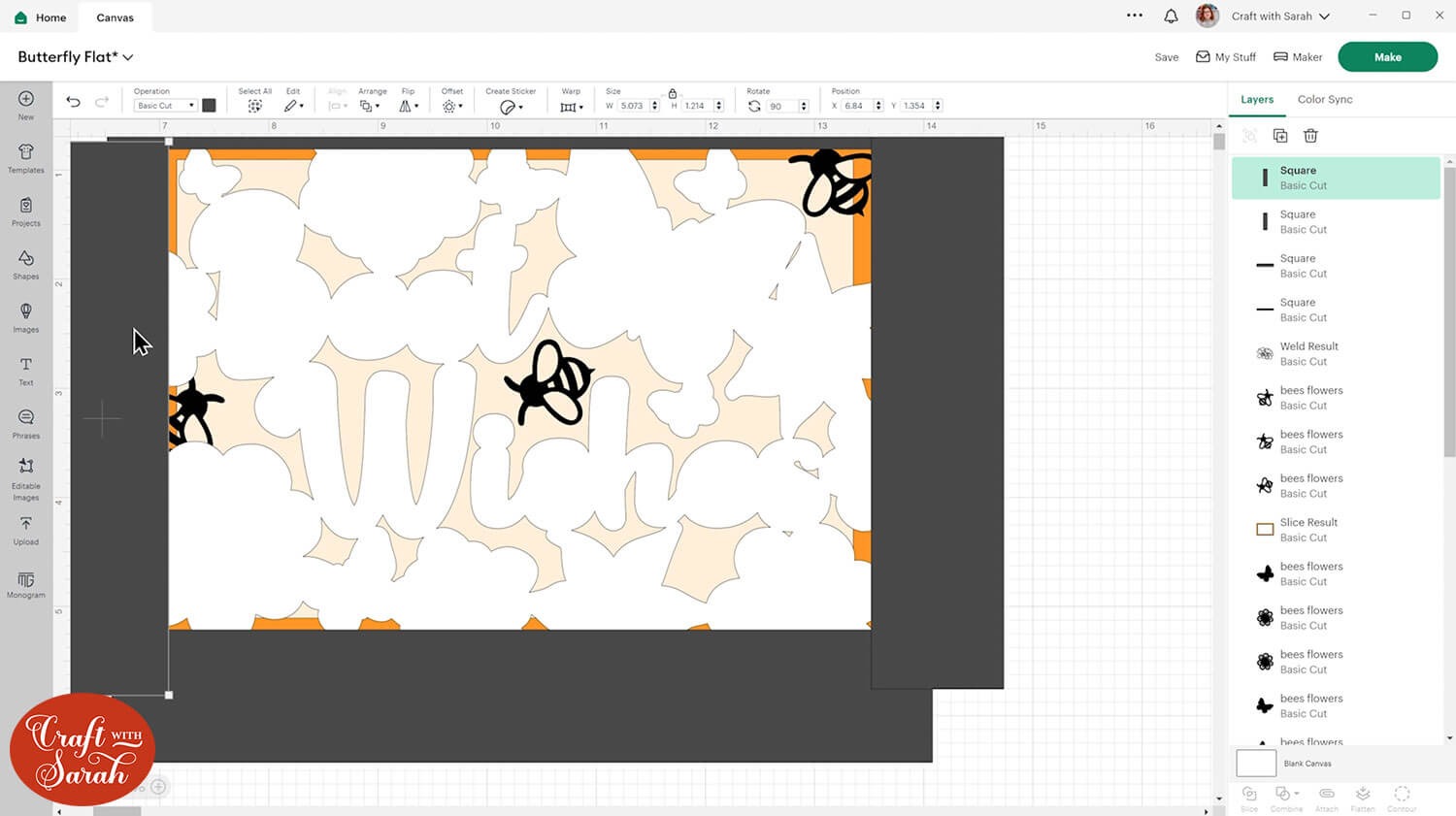Open the Images library
Screen dimensions: 1456x816
pos(26,316)
